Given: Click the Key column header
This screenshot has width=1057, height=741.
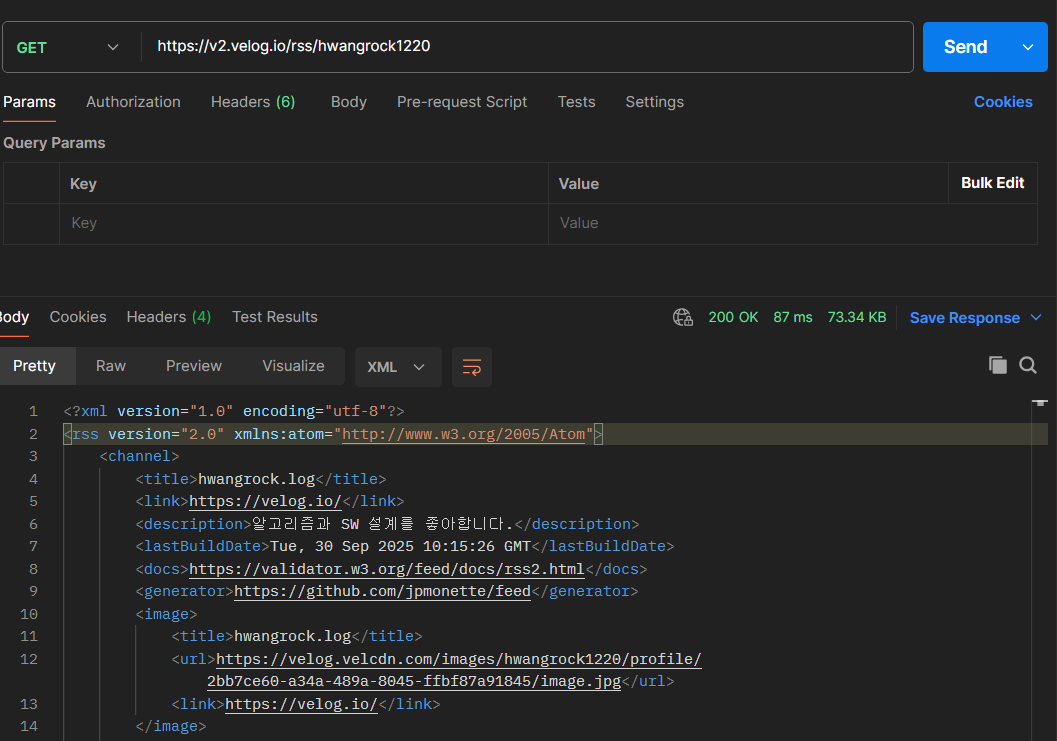Looking at the screenshot, I should 84,183.
